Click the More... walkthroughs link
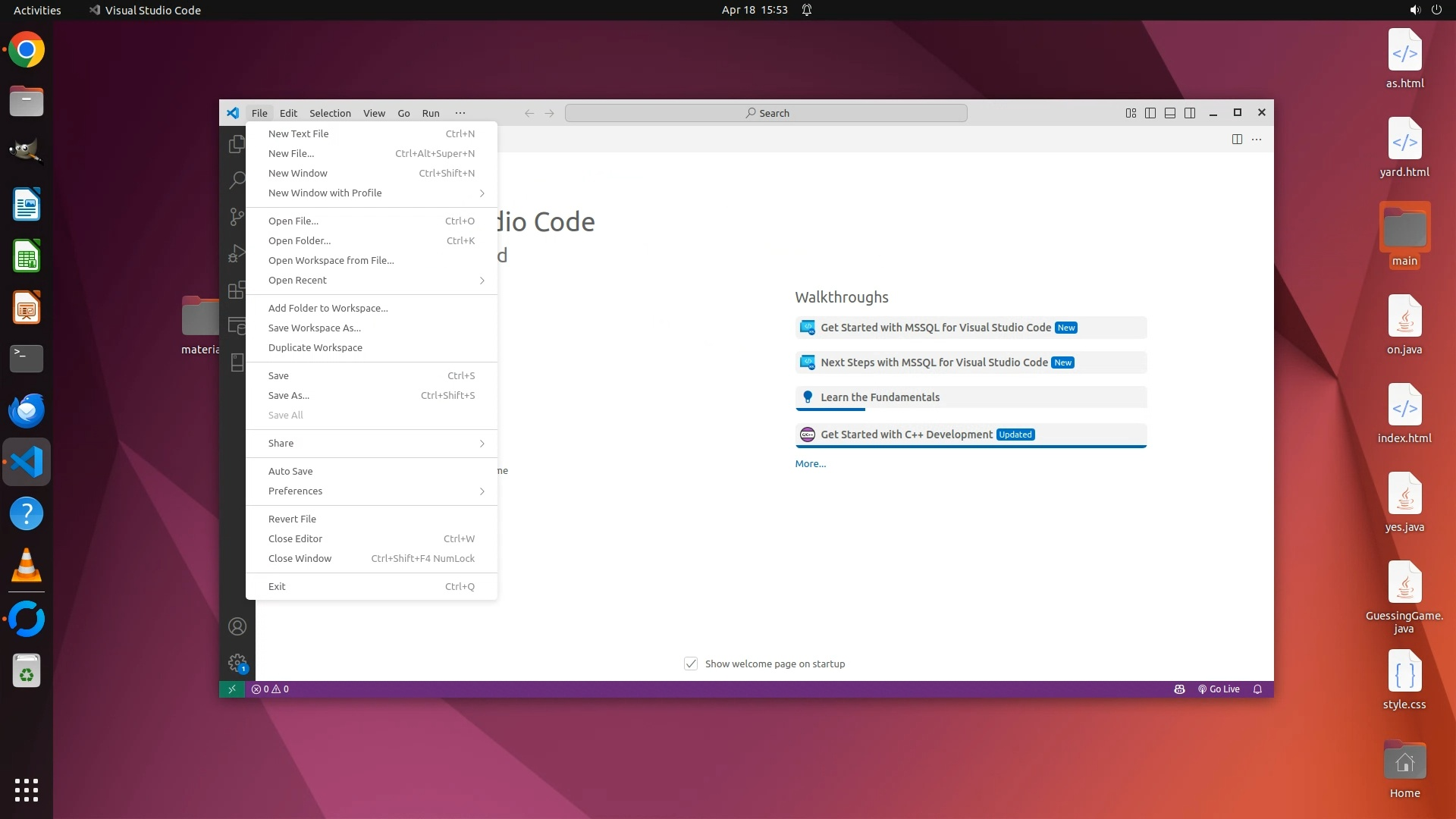This screenshot has width=1456, height=819. click(x=810, y=464)
